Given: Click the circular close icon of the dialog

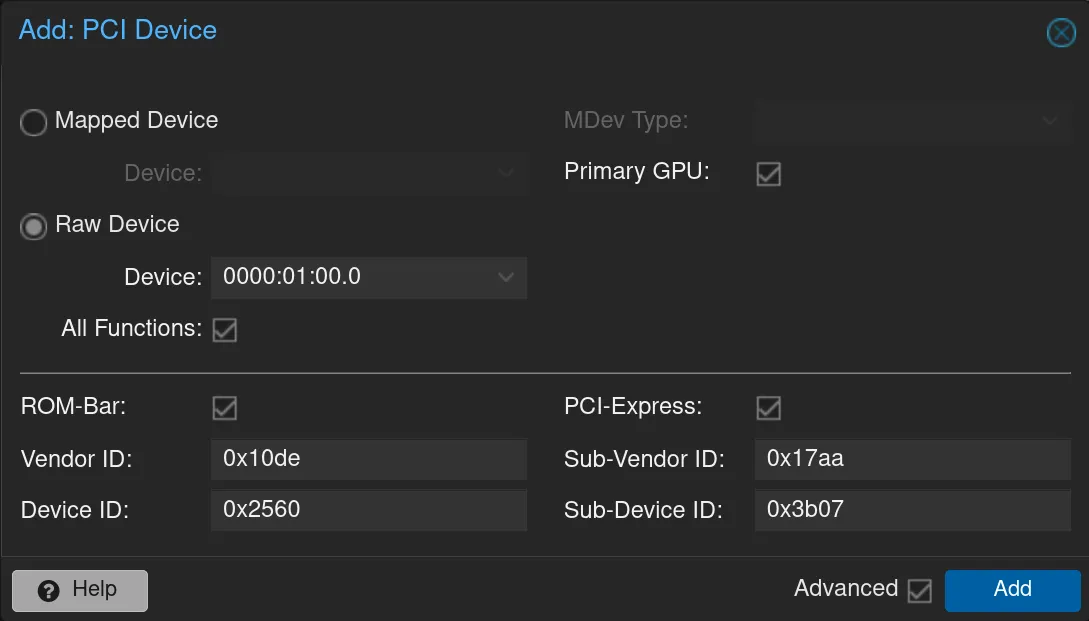Looking at the screenshot, I should pos(1061,33).
